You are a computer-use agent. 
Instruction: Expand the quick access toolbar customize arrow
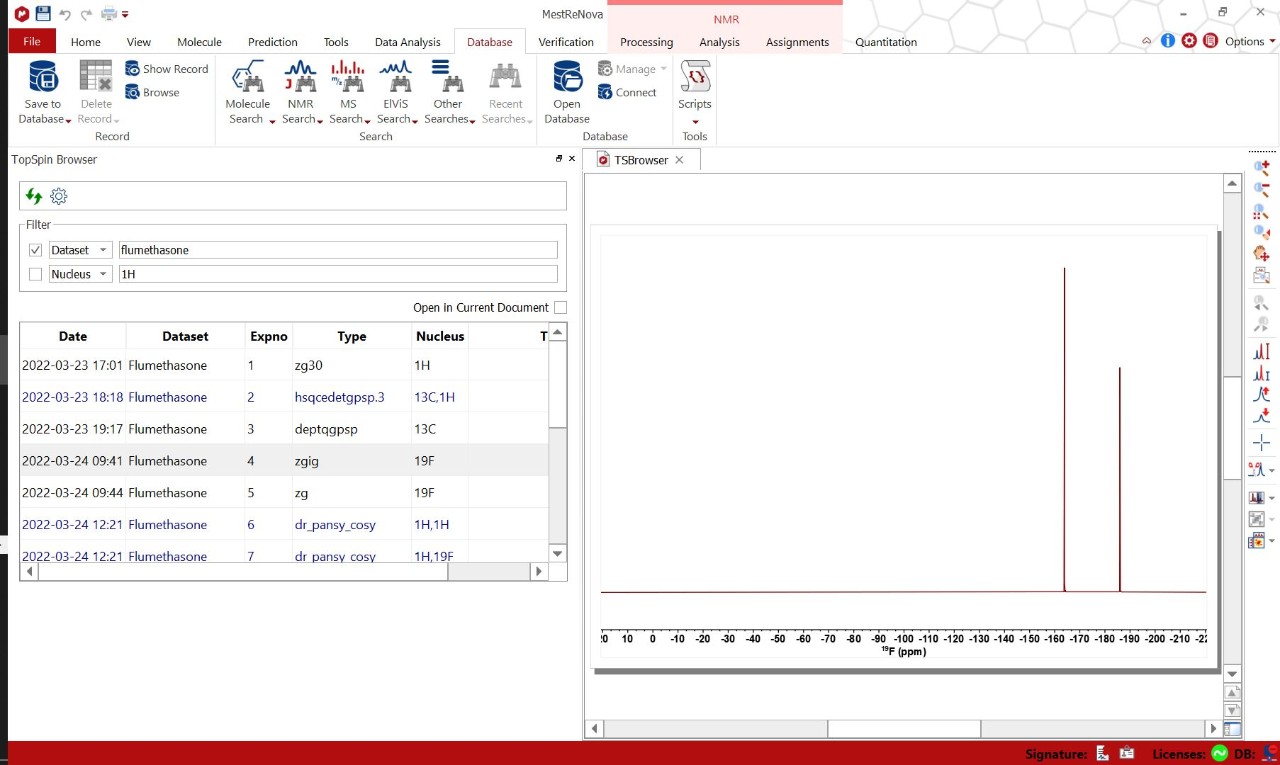(126, 15)
